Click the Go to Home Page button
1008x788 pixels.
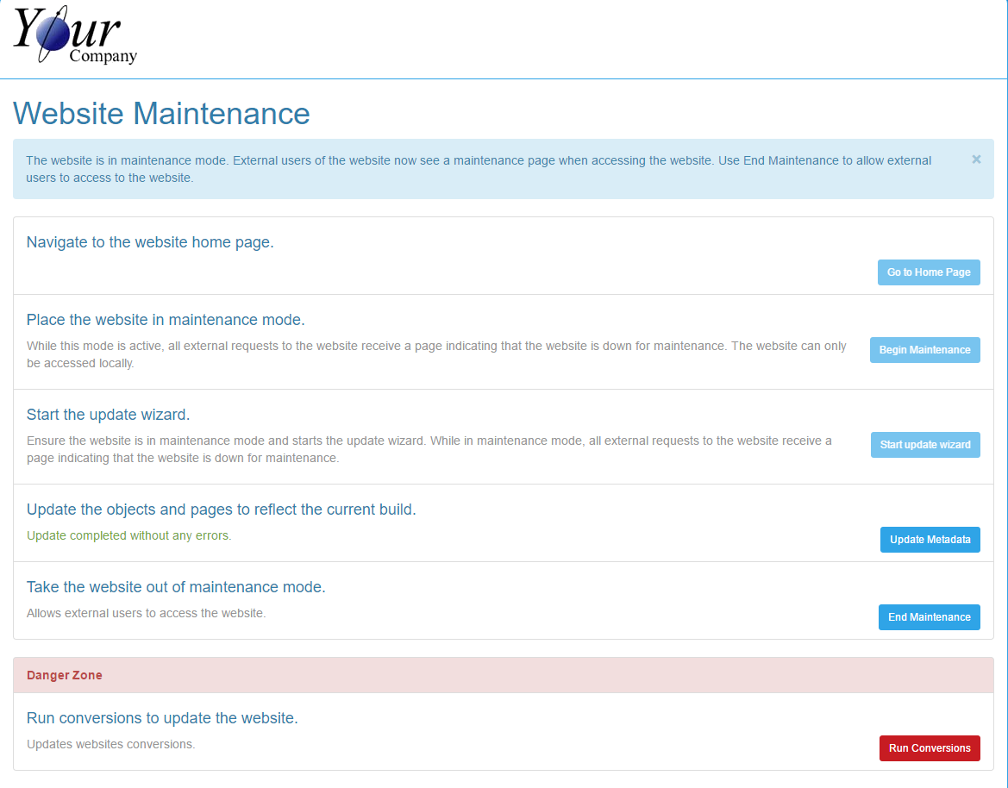[x=928, y=273]
